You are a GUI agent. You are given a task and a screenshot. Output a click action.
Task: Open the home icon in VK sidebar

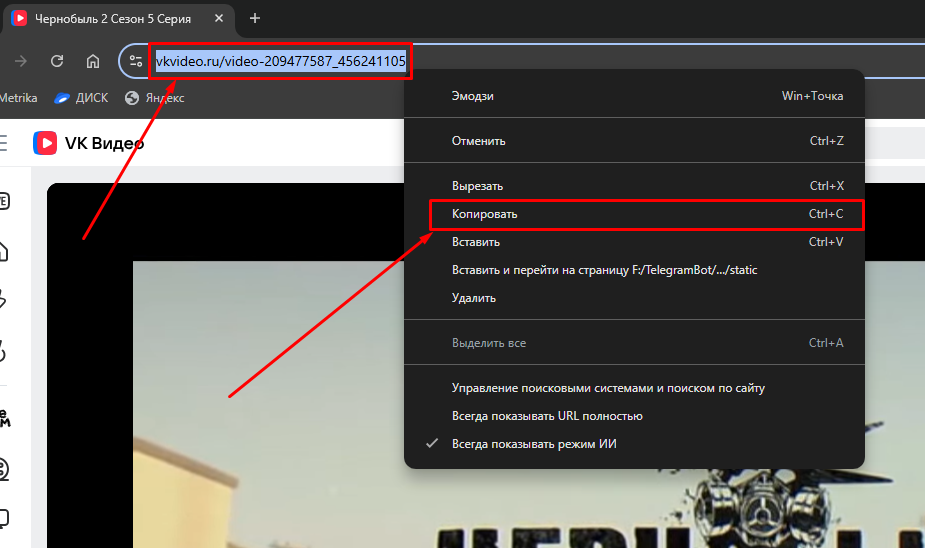pyautogui.click(x=4, y=250)
